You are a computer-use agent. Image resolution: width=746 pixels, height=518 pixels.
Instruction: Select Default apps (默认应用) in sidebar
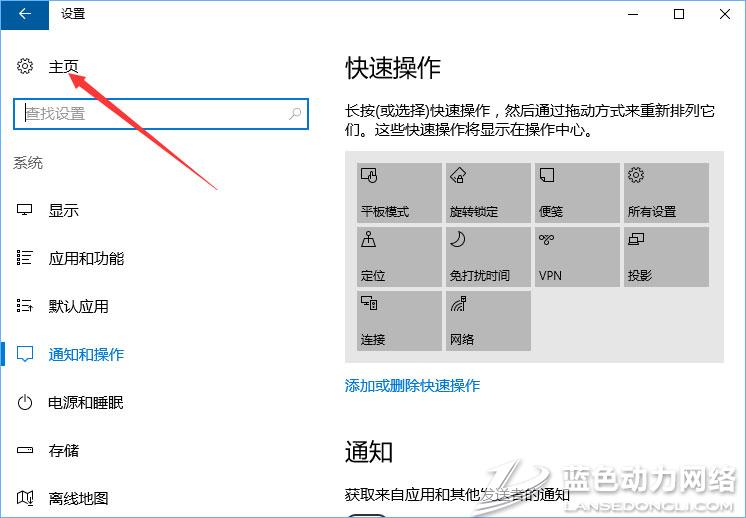coord(78,306)
